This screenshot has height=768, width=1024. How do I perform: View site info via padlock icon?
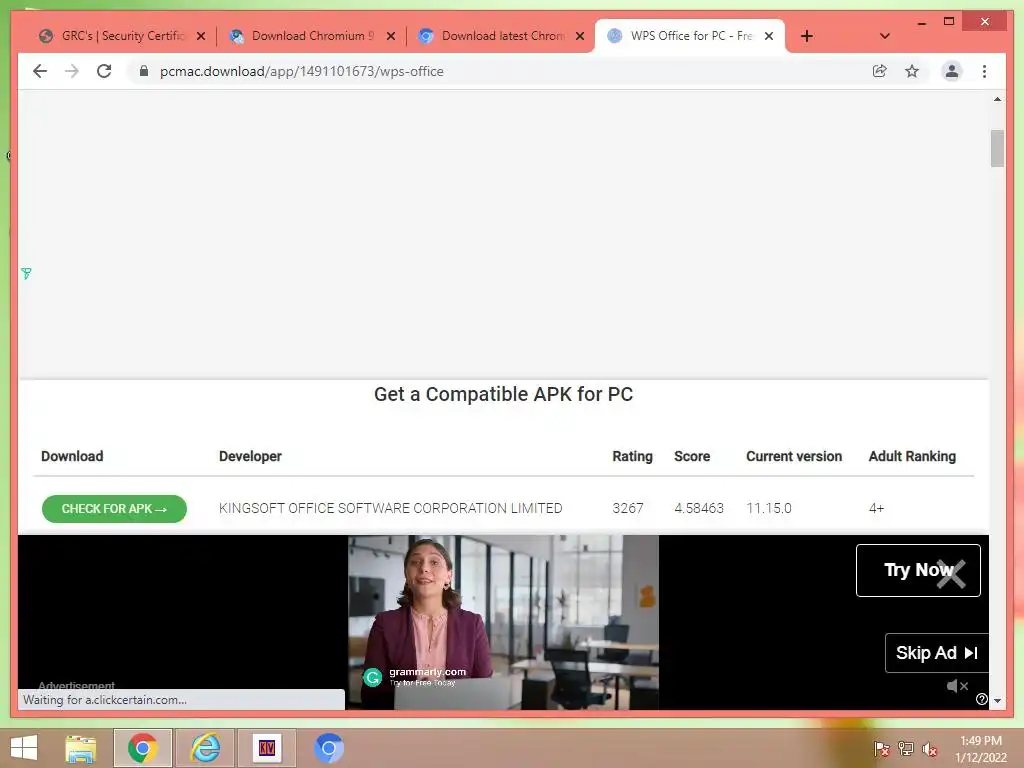pyautogui.click(x=144, y=71)
